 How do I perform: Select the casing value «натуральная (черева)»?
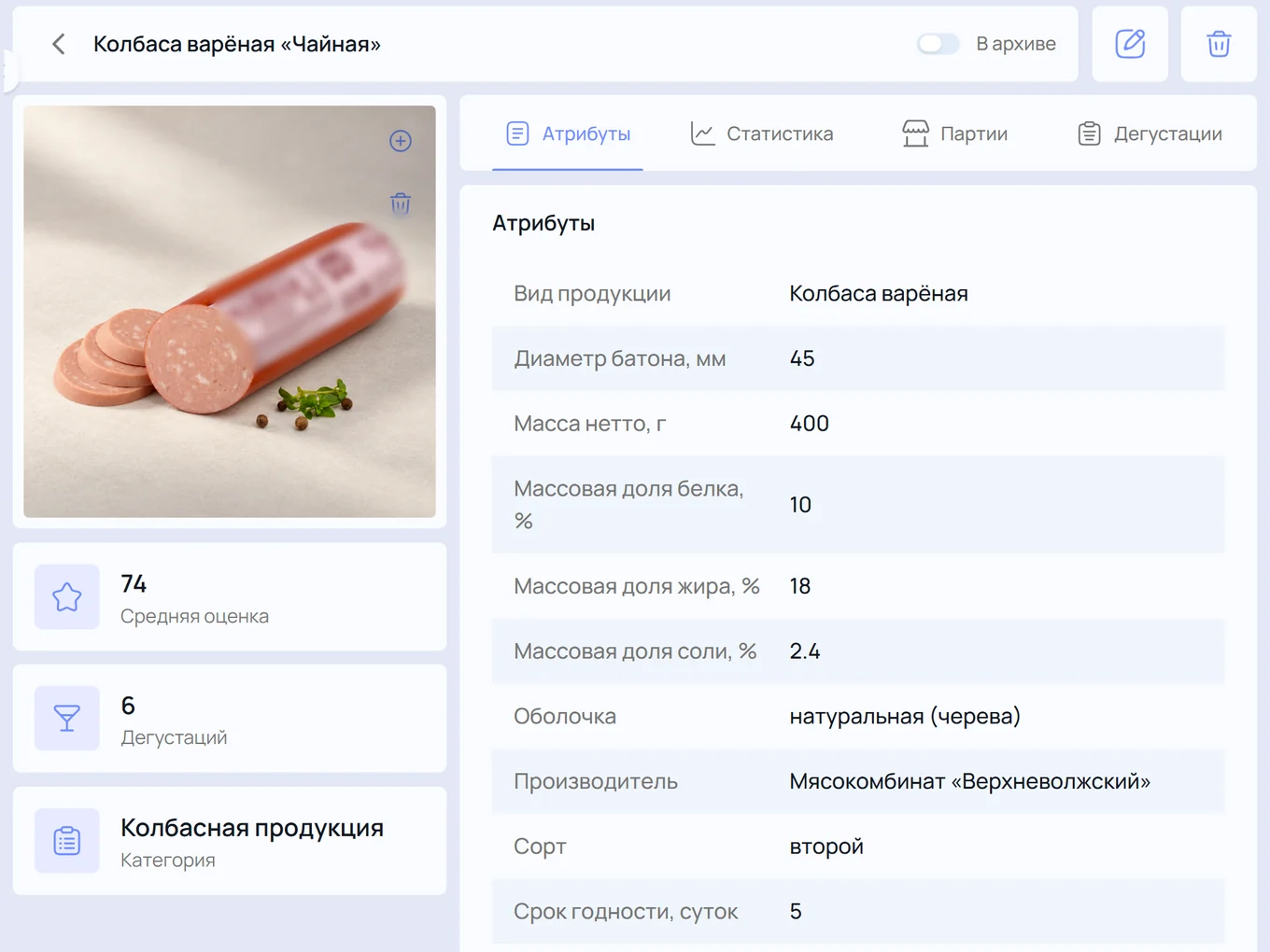tap(905, 716)
